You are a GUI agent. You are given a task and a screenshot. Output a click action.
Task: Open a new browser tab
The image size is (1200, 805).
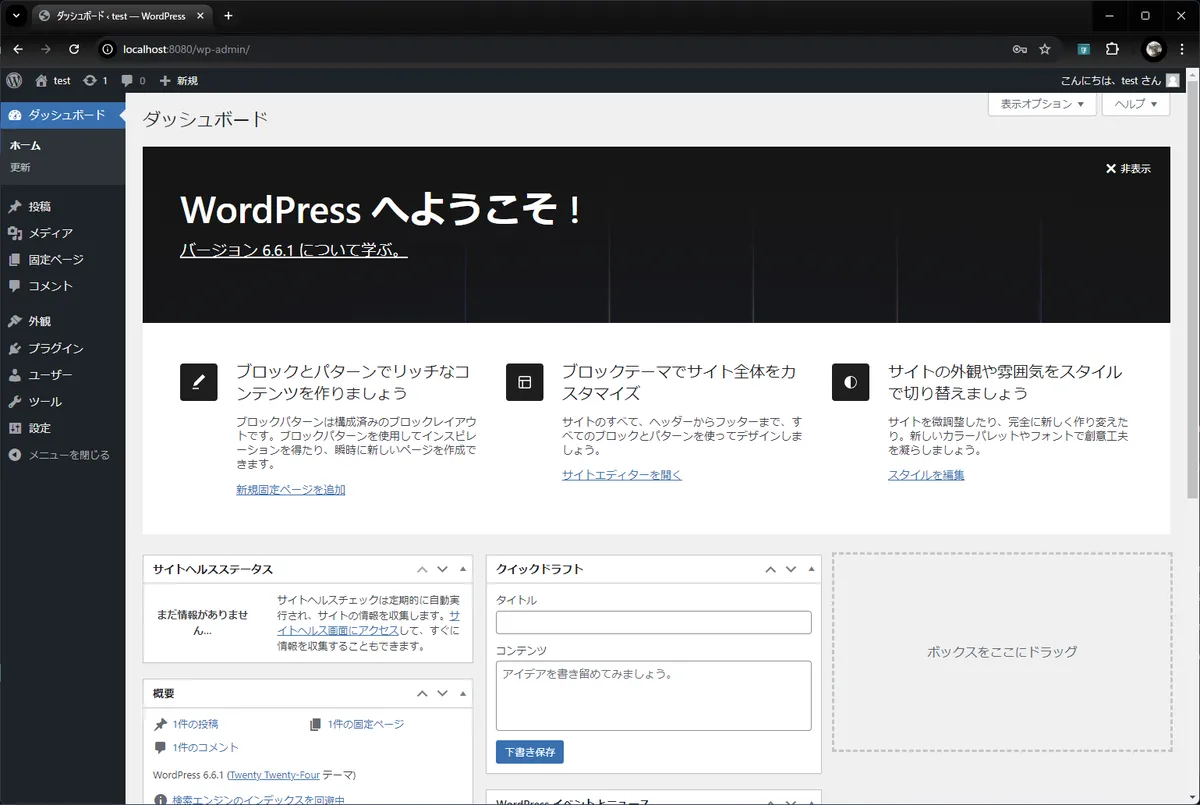coord(228,16)
